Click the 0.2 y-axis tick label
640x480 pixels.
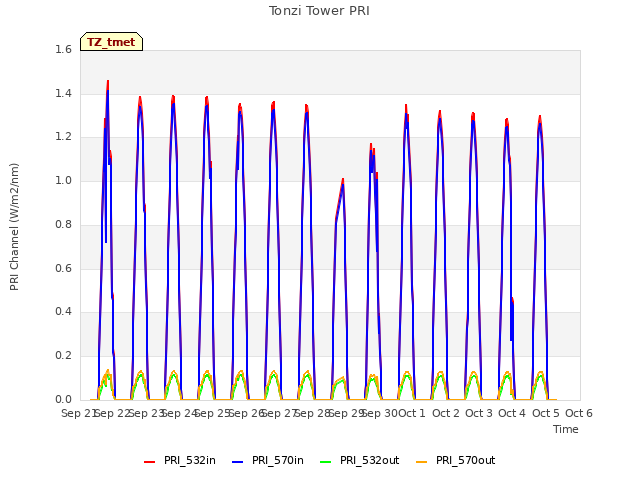pos(63,356)
